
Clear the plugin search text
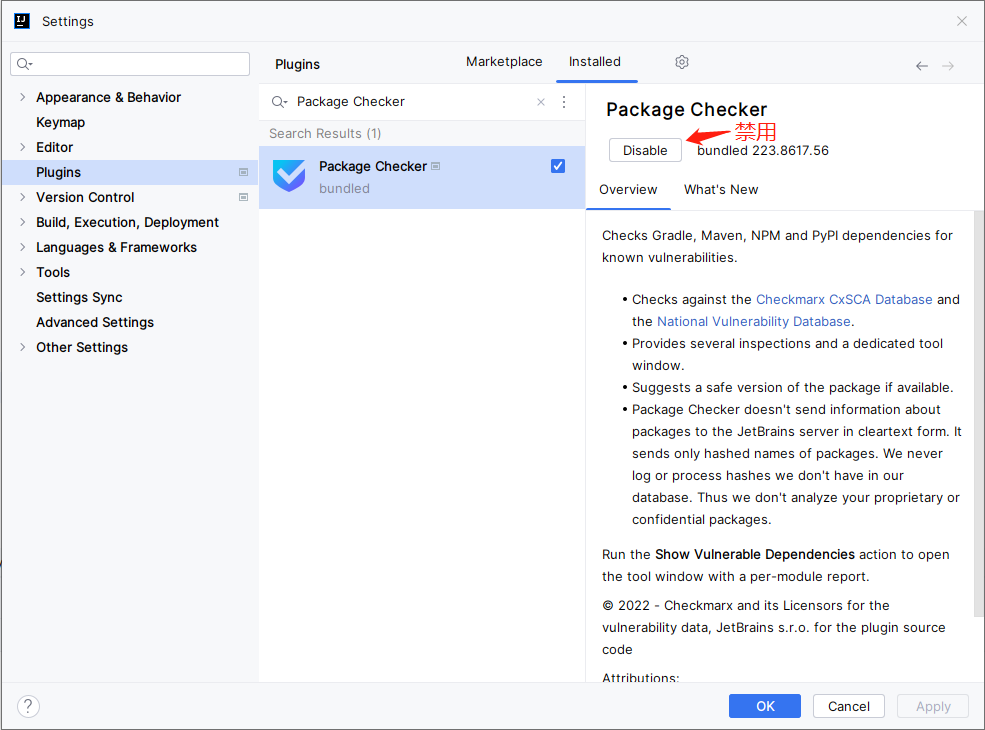(x=541, y=102)
